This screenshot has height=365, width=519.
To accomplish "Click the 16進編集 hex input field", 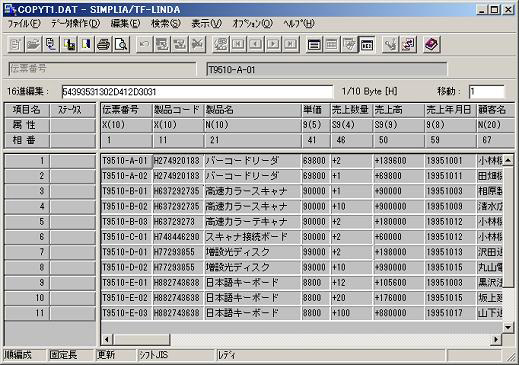I will (197, 92).
